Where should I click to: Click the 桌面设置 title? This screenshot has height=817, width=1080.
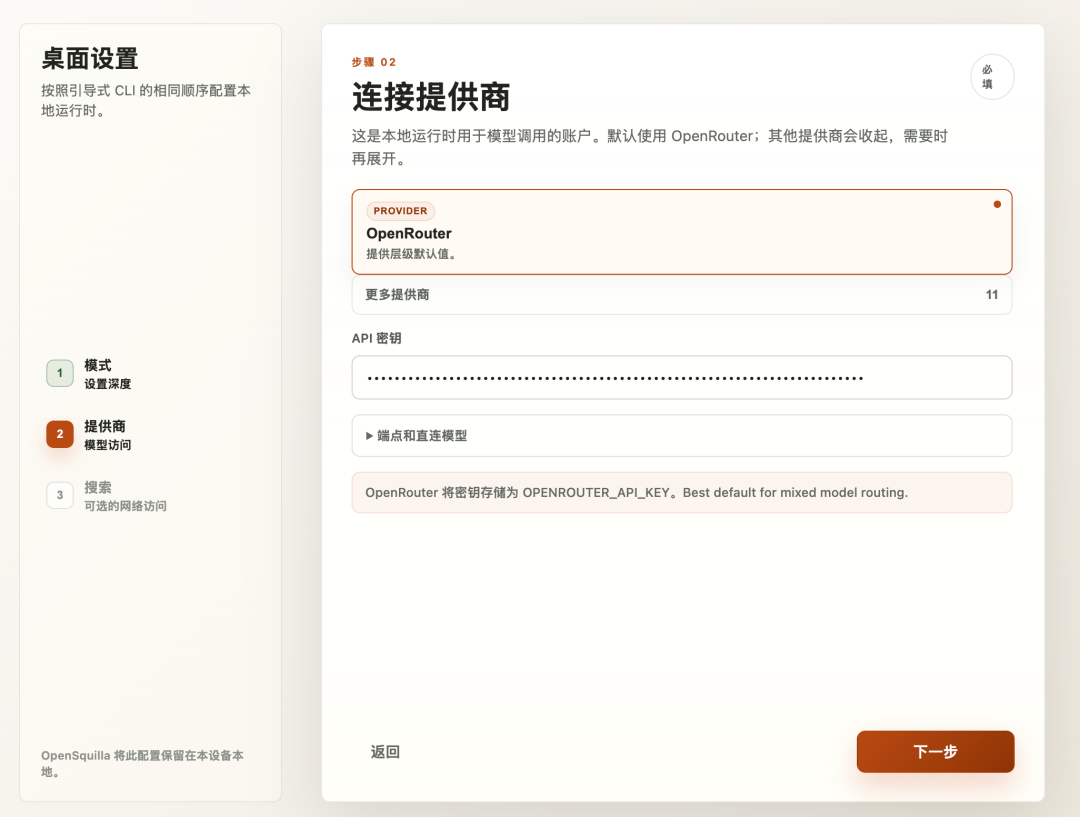[90, 59]
